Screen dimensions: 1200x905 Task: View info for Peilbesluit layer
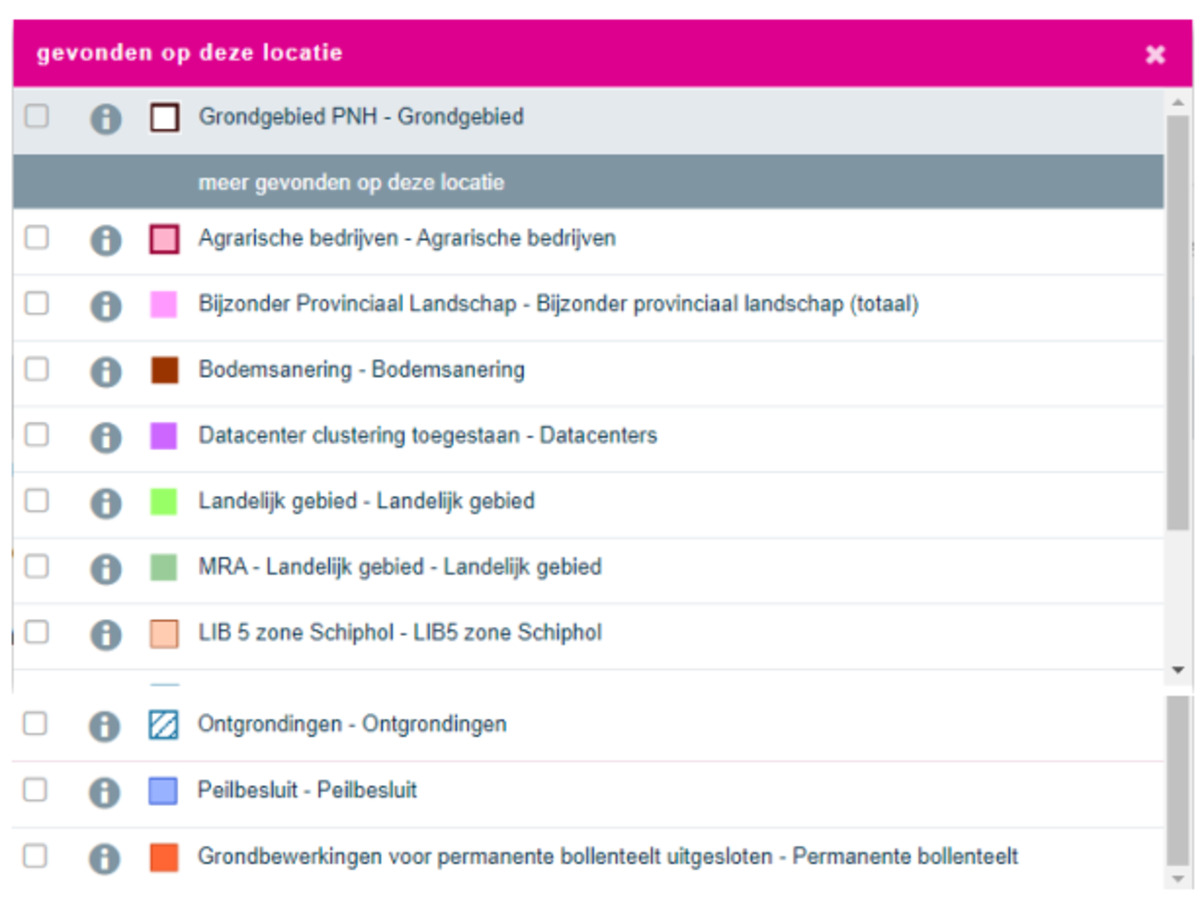pos(104,792)
